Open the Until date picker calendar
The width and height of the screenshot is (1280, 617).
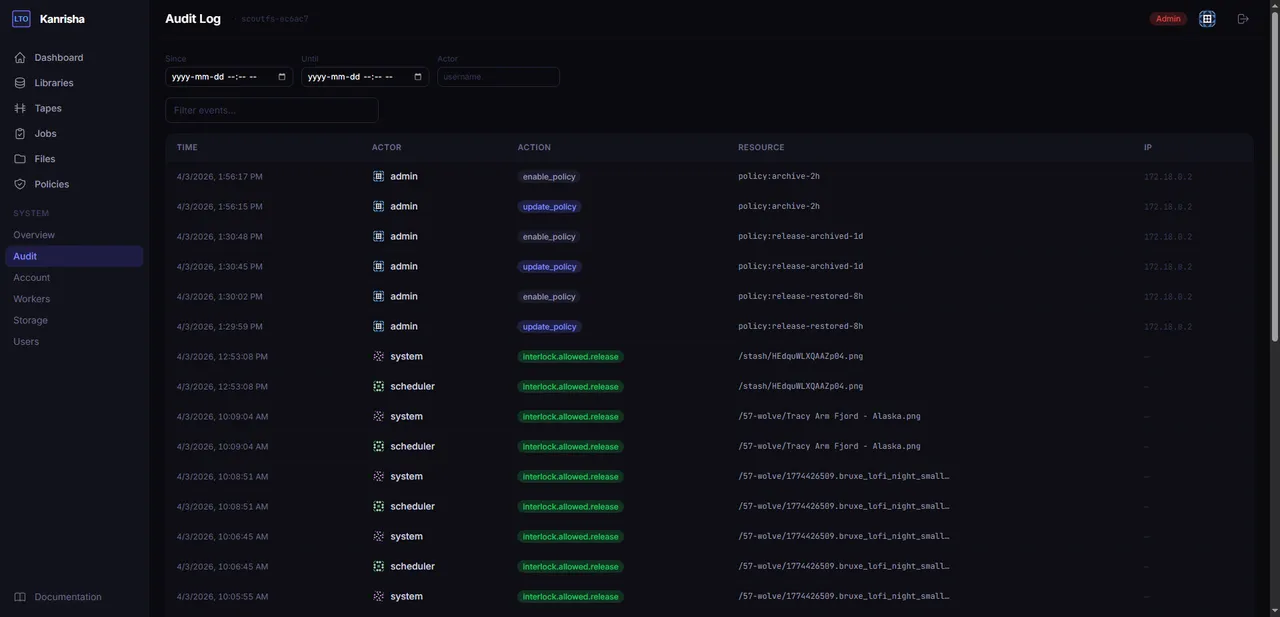tap(417, 76)
